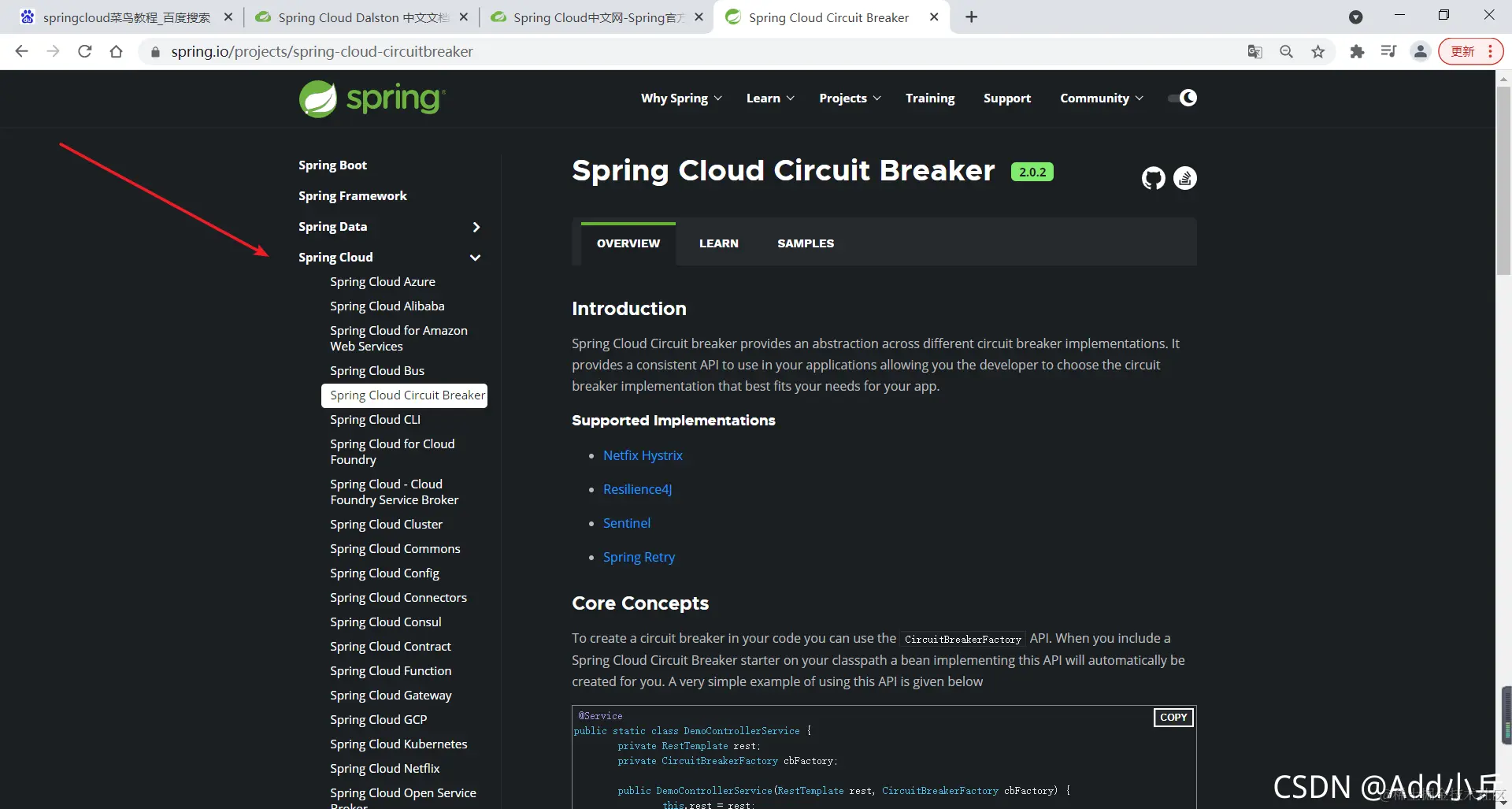
Task: Copy the code snippet
Action: (1173, 718)
